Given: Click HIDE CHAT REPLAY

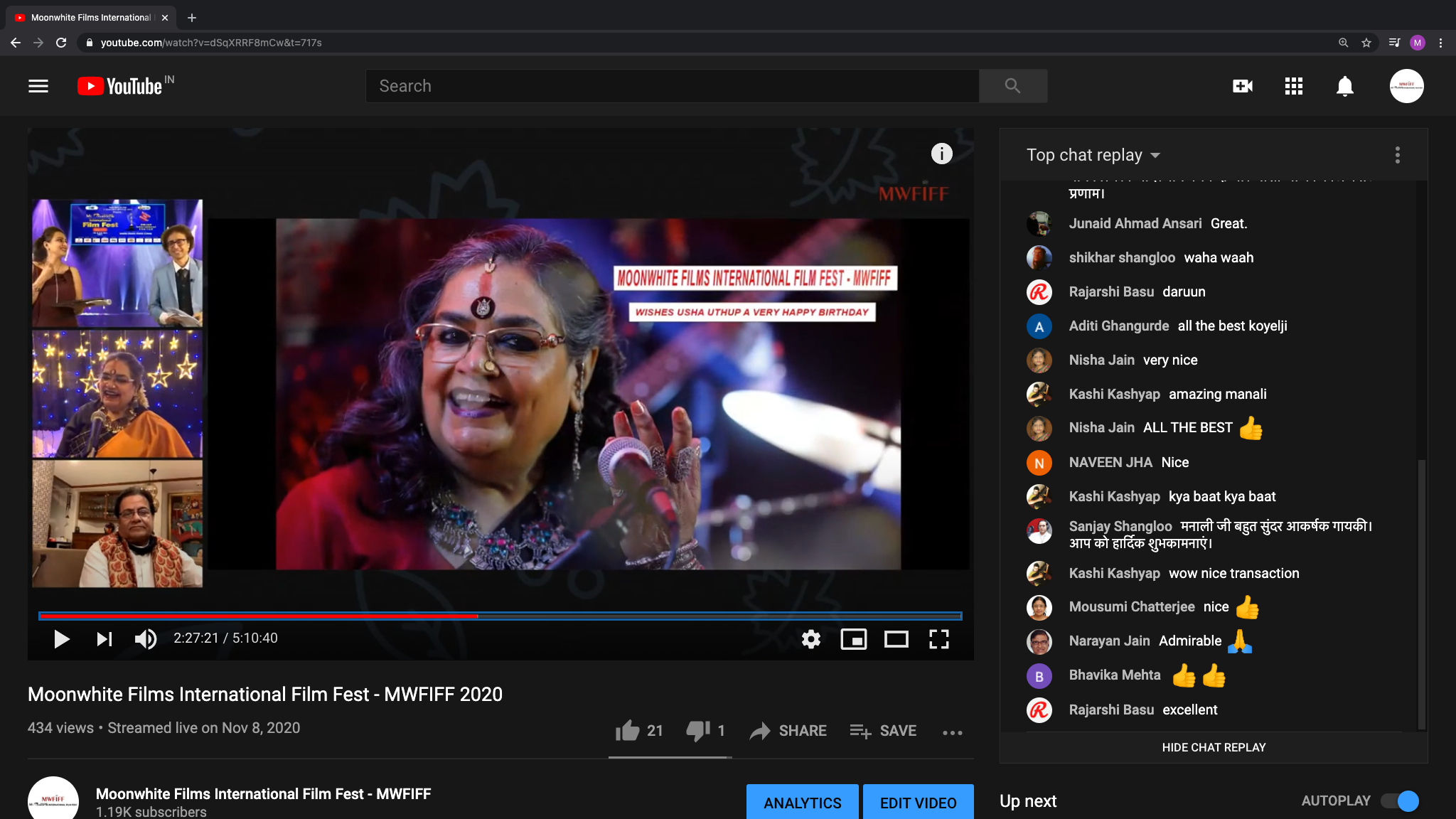Looking at the screenshot, I should coord(1214,747).
